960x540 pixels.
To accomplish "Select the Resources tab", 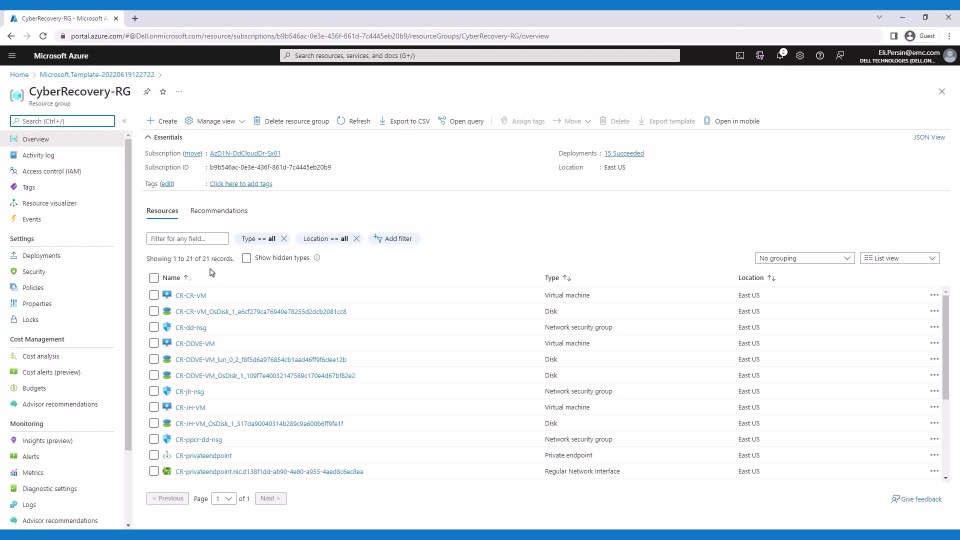I will (162, 211).
